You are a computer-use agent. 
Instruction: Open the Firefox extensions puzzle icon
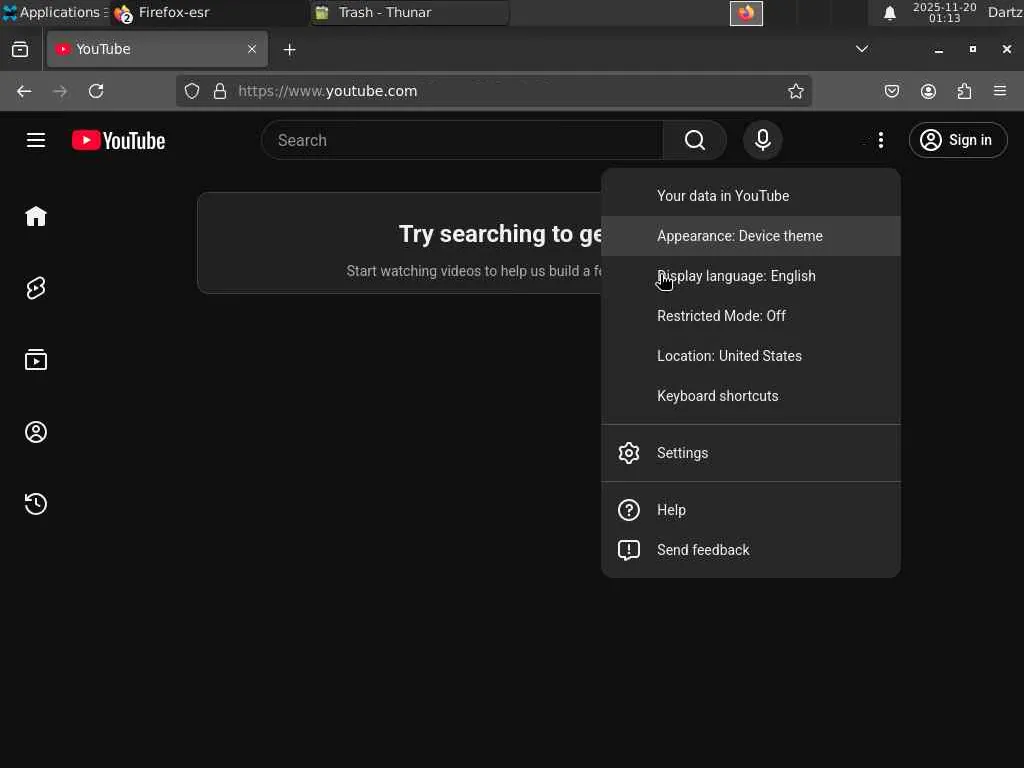964,91
